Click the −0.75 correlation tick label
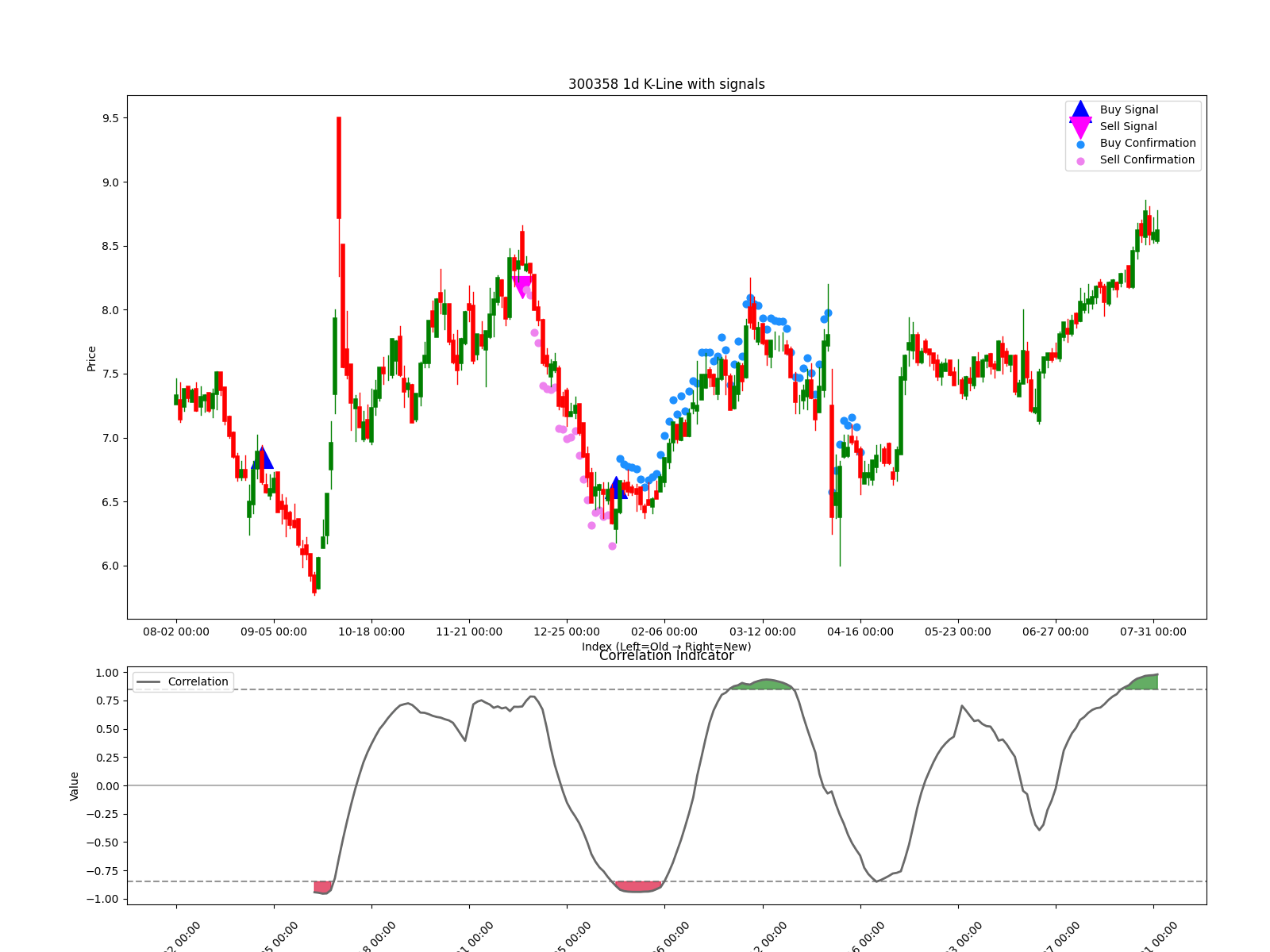 [103, 871]
